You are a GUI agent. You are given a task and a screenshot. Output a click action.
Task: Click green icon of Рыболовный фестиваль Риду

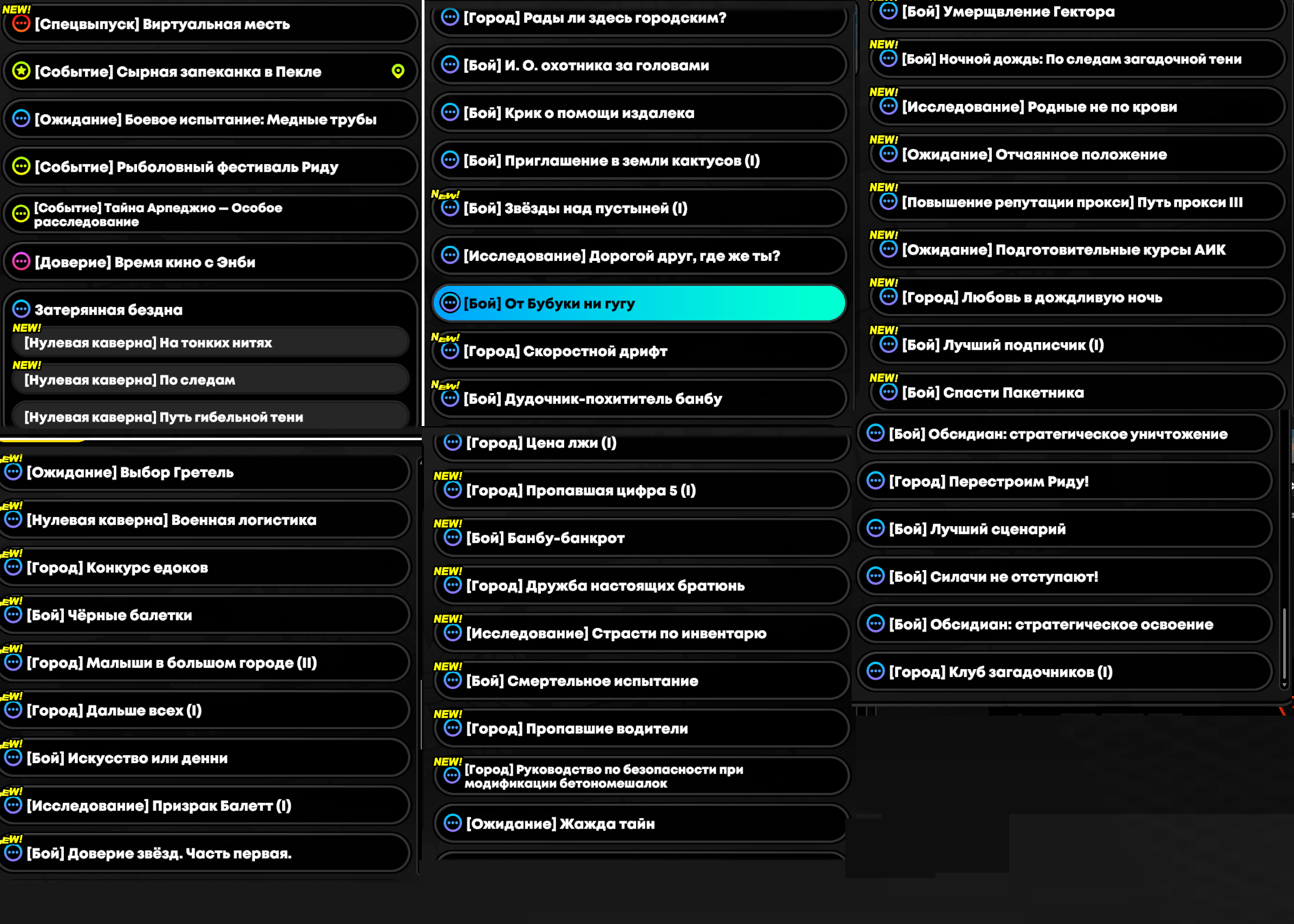click(21, 167)
